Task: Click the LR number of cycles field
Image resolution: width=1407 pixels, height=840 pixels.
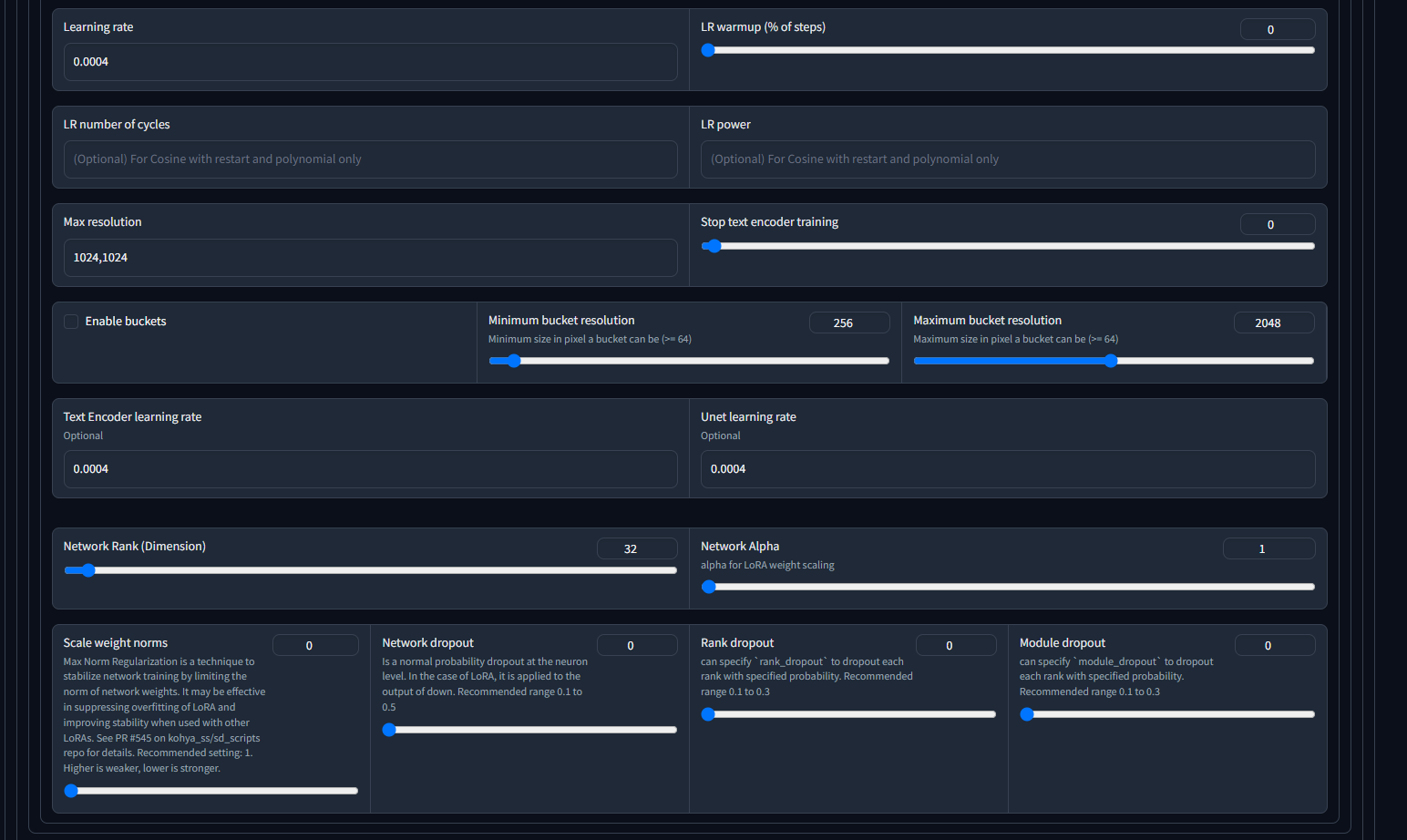Action: [x=370, y=159]
